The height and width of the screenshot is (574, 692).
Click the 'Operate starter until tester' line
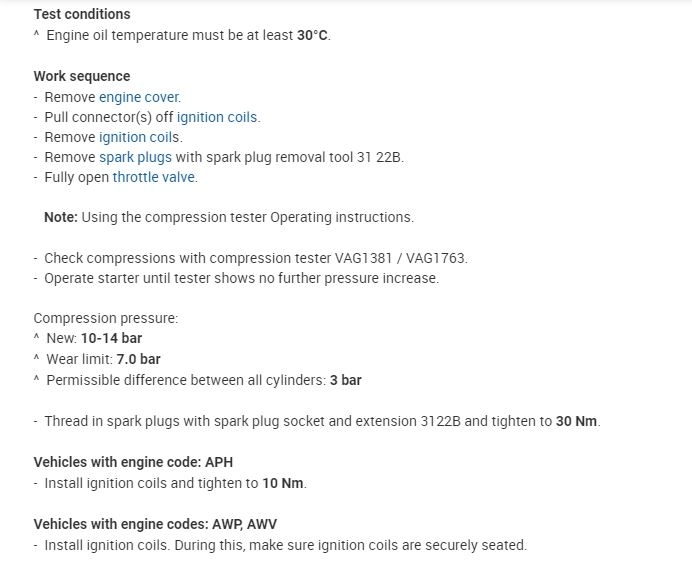click(x=241, y=278)
